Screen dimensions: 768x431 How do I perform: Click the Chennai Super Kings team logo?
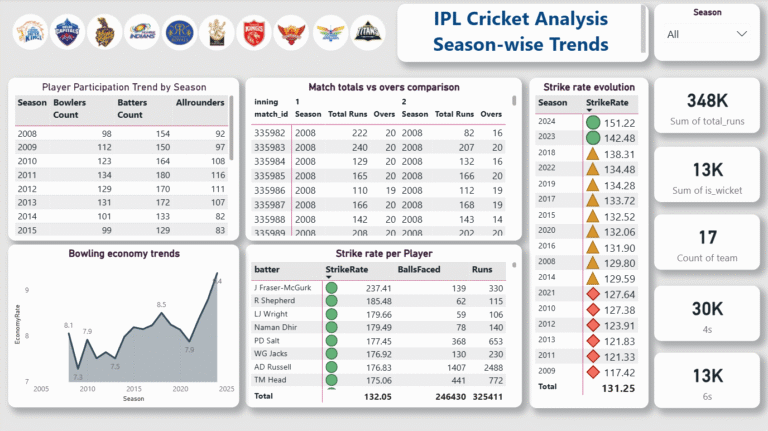point(30,32)
